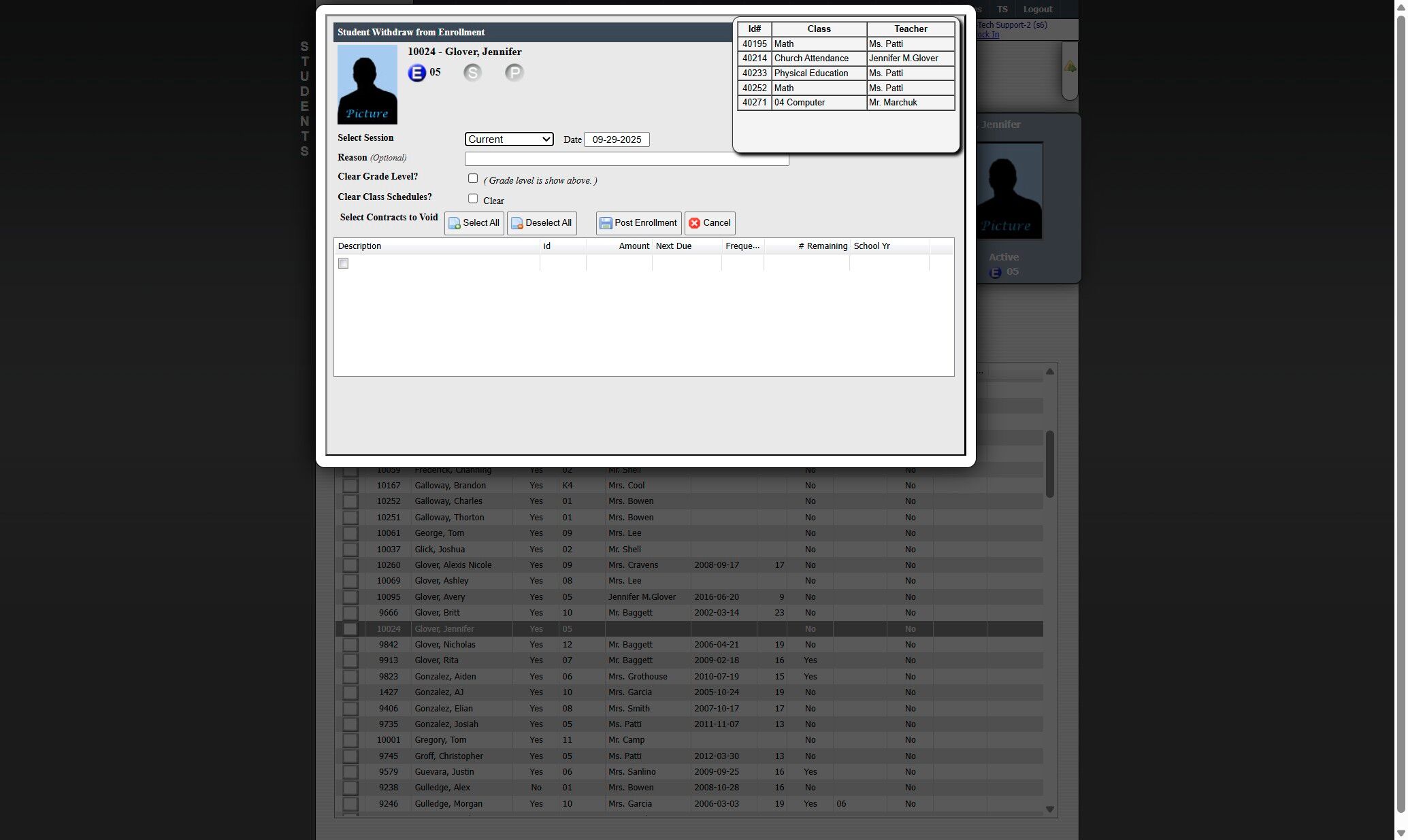
Task: Click the Date field showing 09-29-2025
Action: click(x=617, y=139)
